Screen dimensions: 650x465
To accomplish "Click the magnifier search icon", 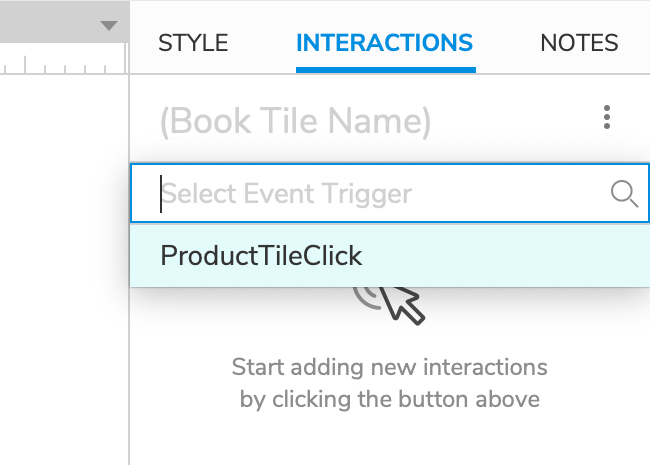I will point(624,194).
